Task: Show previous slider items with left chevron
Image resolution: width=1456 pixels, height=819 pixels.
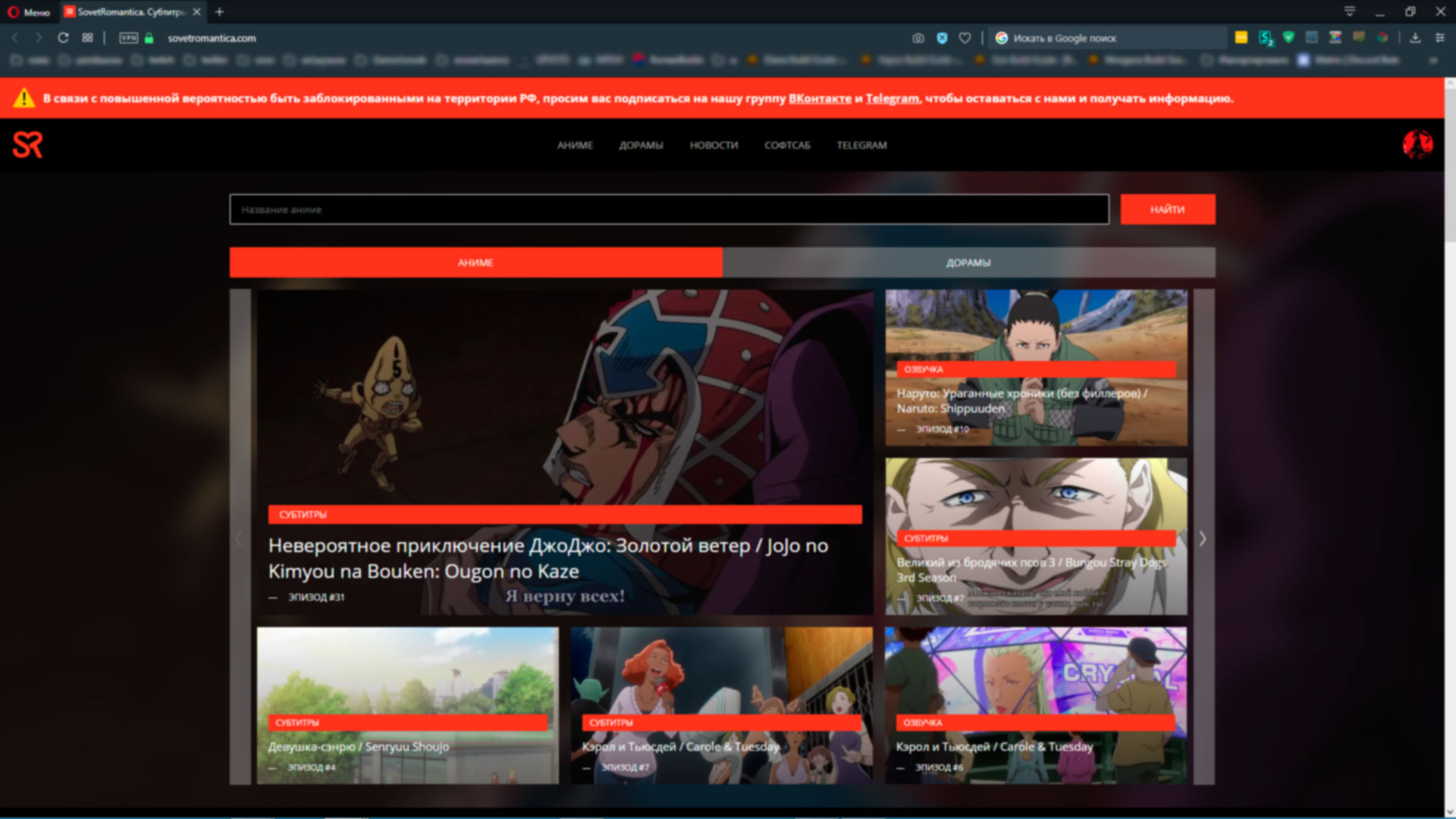Action: (x=240, y=538)
